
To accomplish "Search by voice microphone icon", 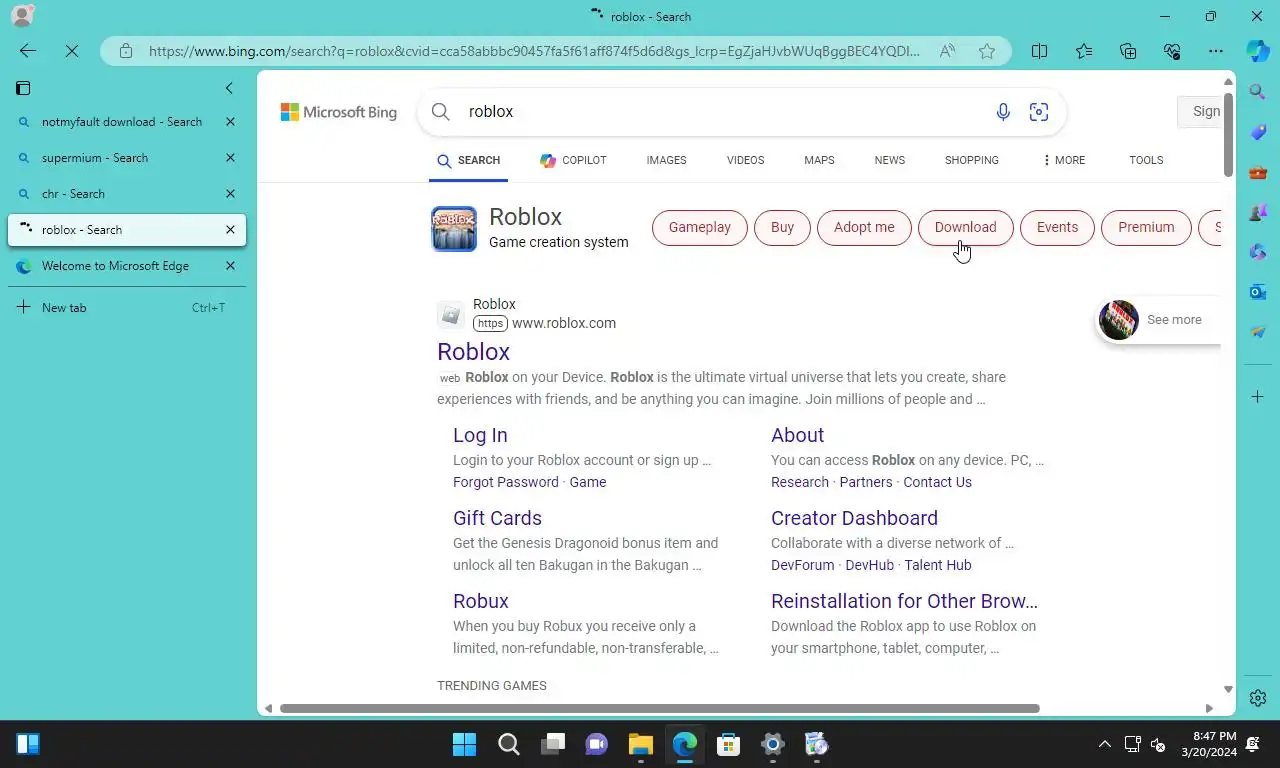I will click(1003, 112).
